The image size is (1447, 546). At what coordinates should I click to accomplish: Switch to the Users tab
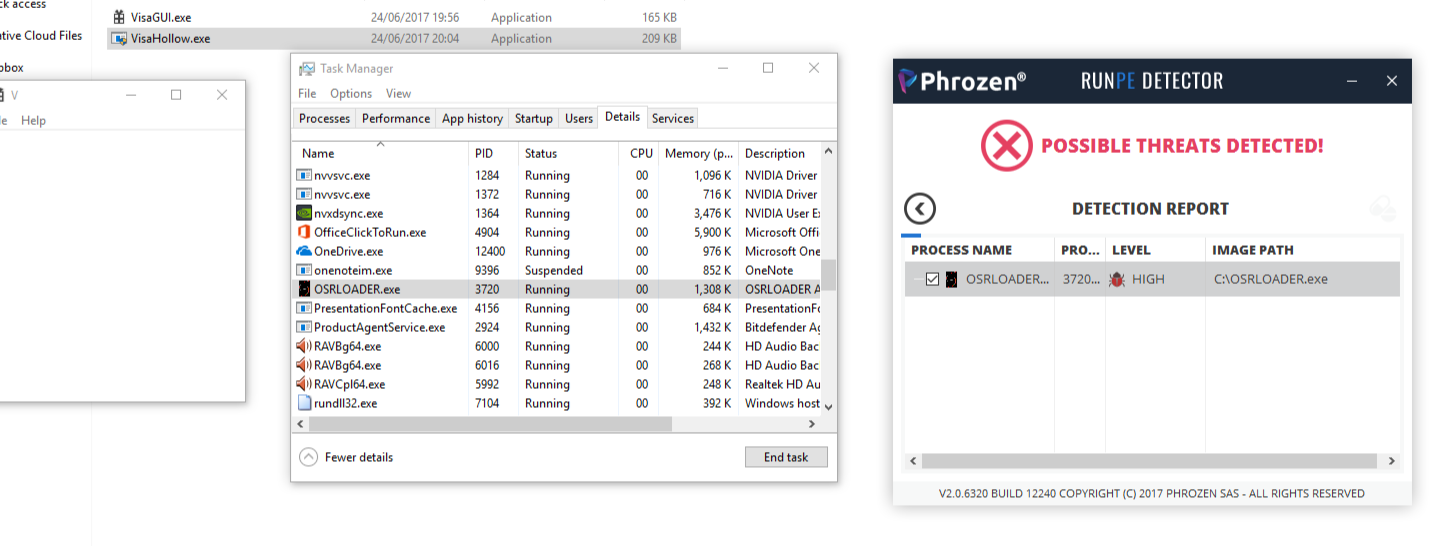[x=579, y=118]
